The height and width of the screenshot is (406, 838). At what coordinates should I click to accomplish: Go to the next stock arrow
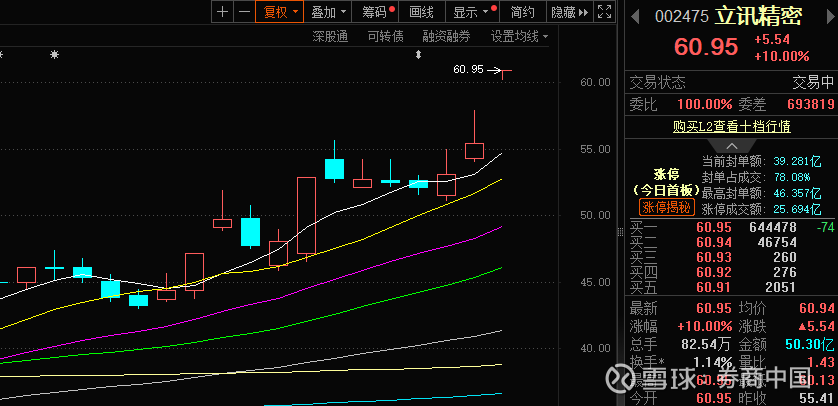coord(831,17)
